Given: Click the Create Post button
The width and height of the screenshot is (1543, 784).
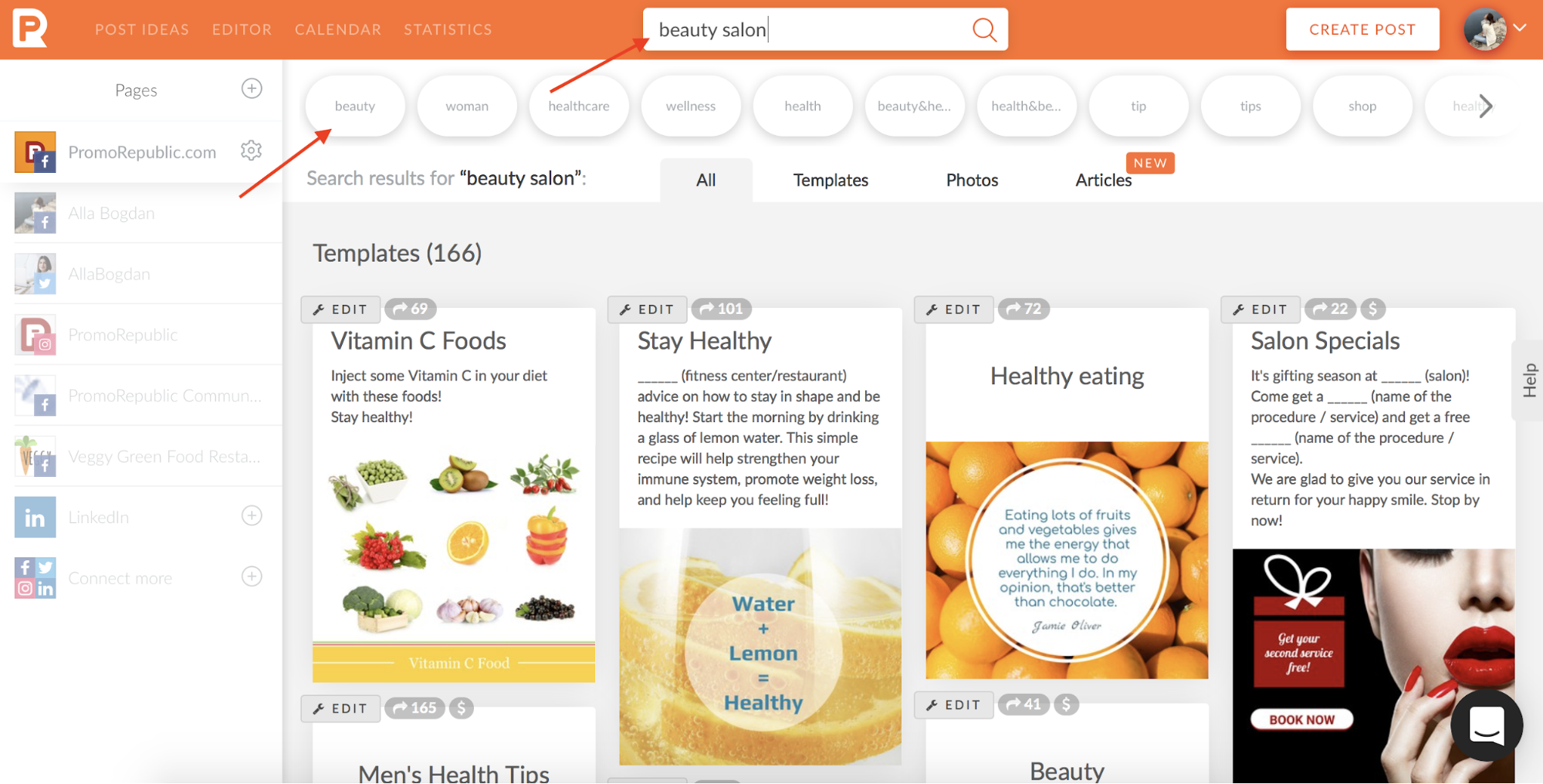Looking at the screenshot, I should click(1362, 29).
